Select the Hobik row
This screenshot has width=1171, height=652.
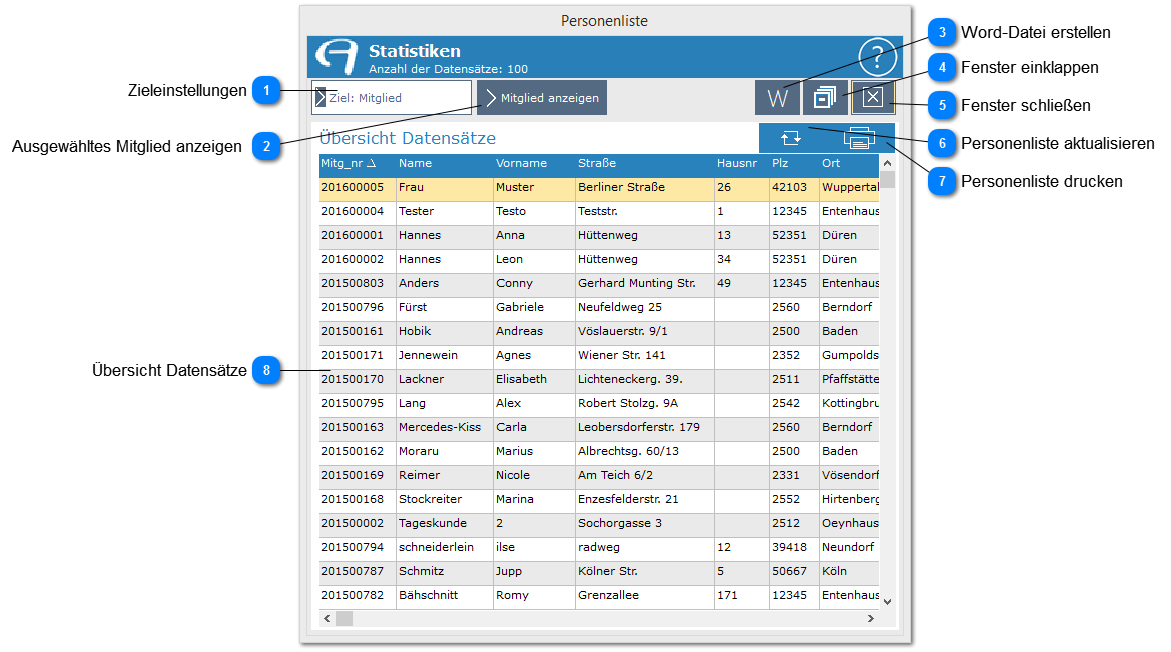pyautogui.click(x=599, y=332)
